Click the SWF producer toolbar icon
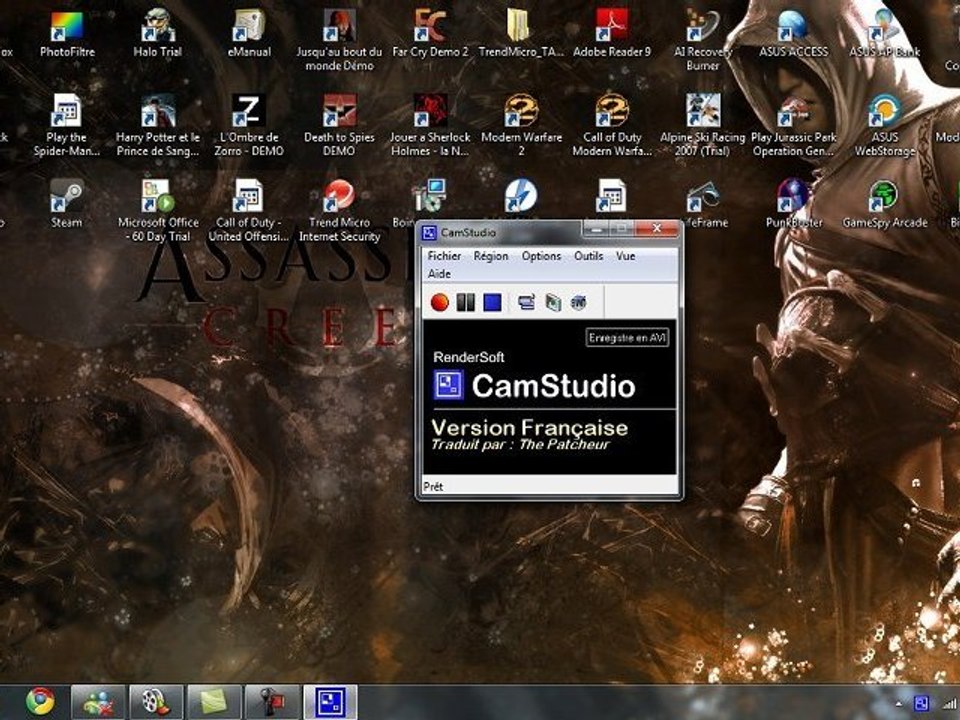This screenshot has height=720, width=960. tap(579, 302)
